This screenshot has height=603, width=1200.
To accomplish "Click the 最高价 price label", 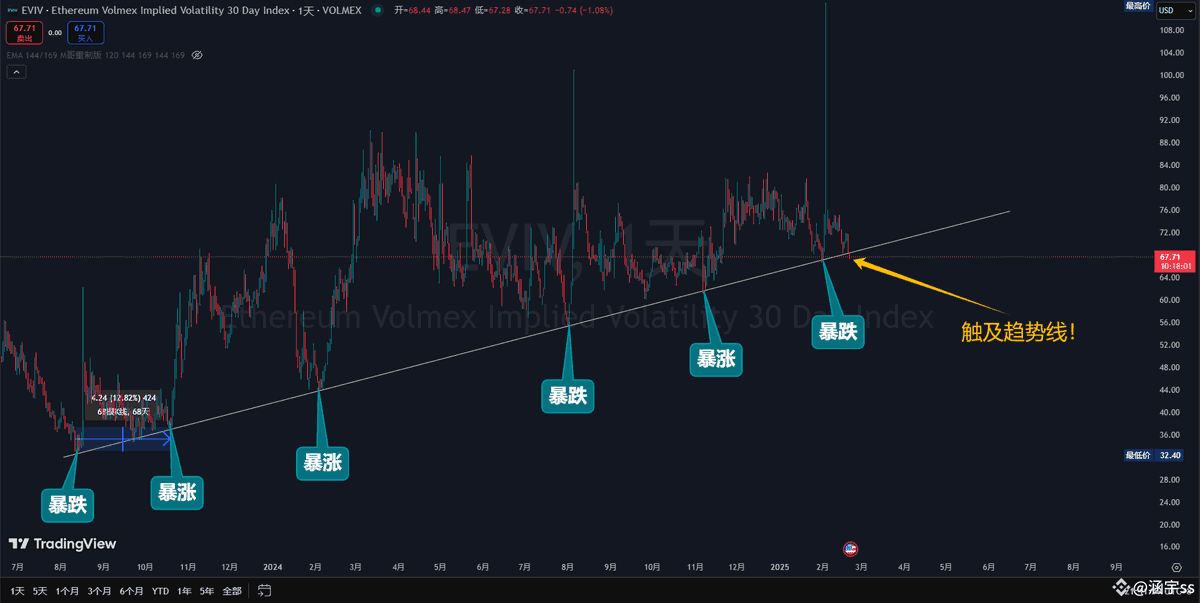I will click(x=1138, y=6).
